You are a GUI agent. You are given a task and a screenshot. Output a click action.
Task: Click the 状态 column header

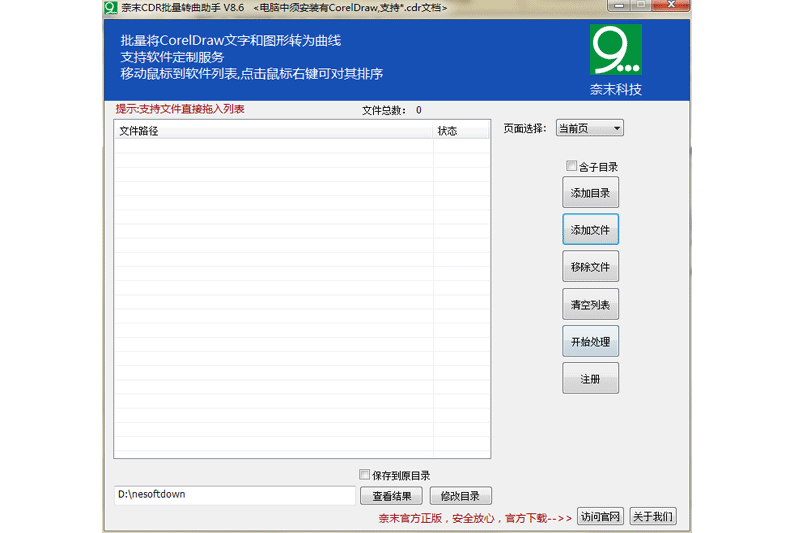click(x=461, y=131)
